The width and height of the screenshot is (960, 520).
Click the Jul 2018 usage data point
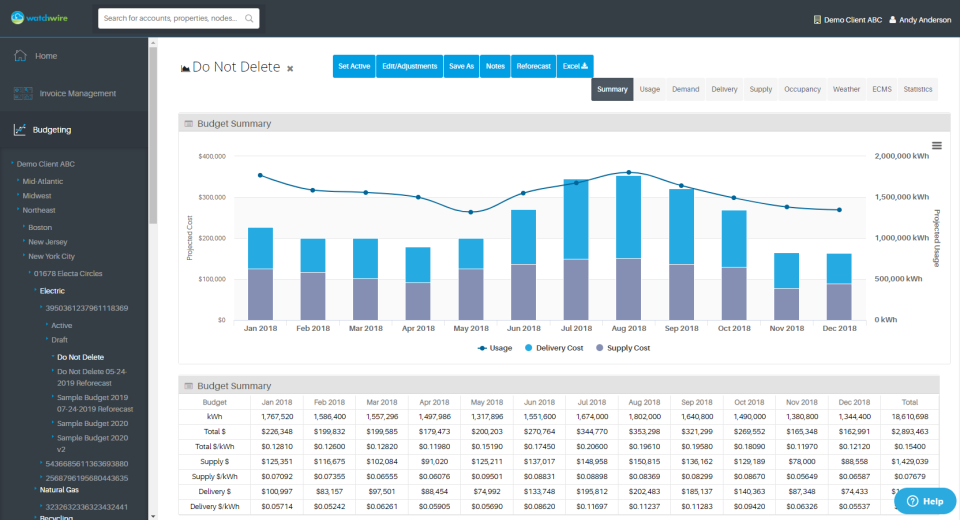(576, 183)
